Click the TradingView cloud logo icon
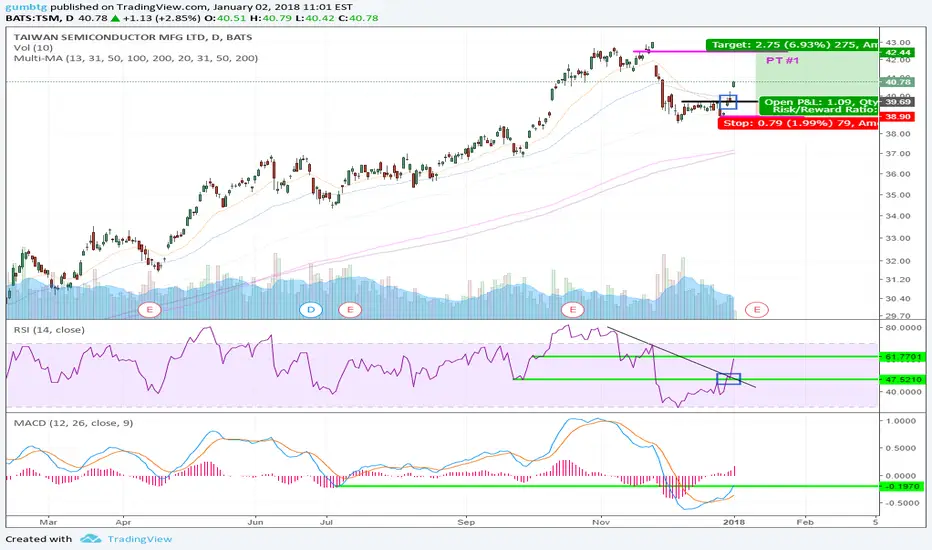The height and width of the screenshot is (550, 932). [91, 539]
